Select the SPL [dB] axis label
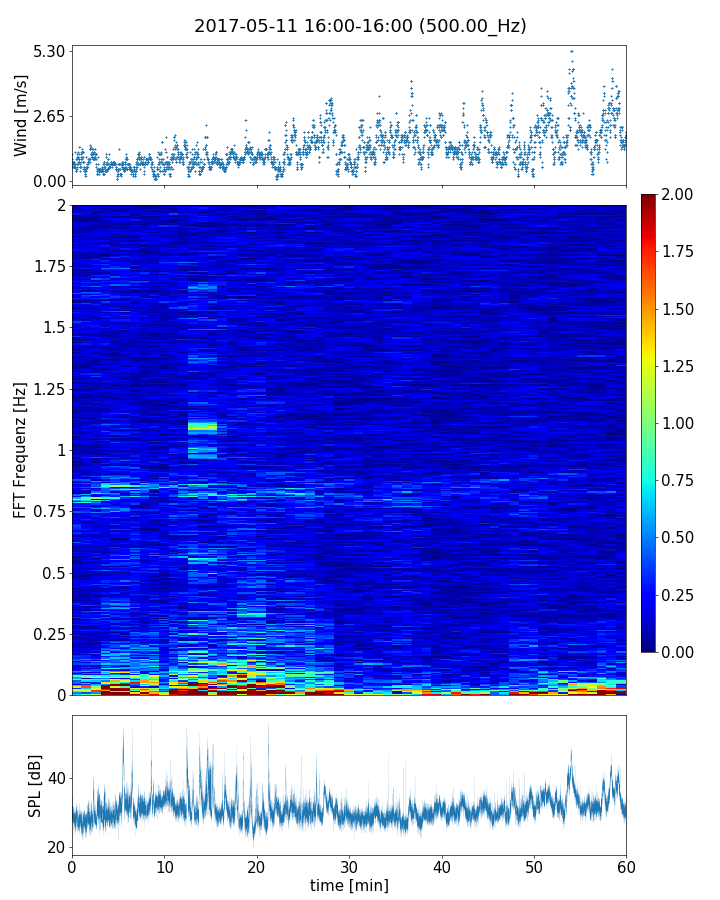This screenshot has width=720, height=900. tap(35, 785)
